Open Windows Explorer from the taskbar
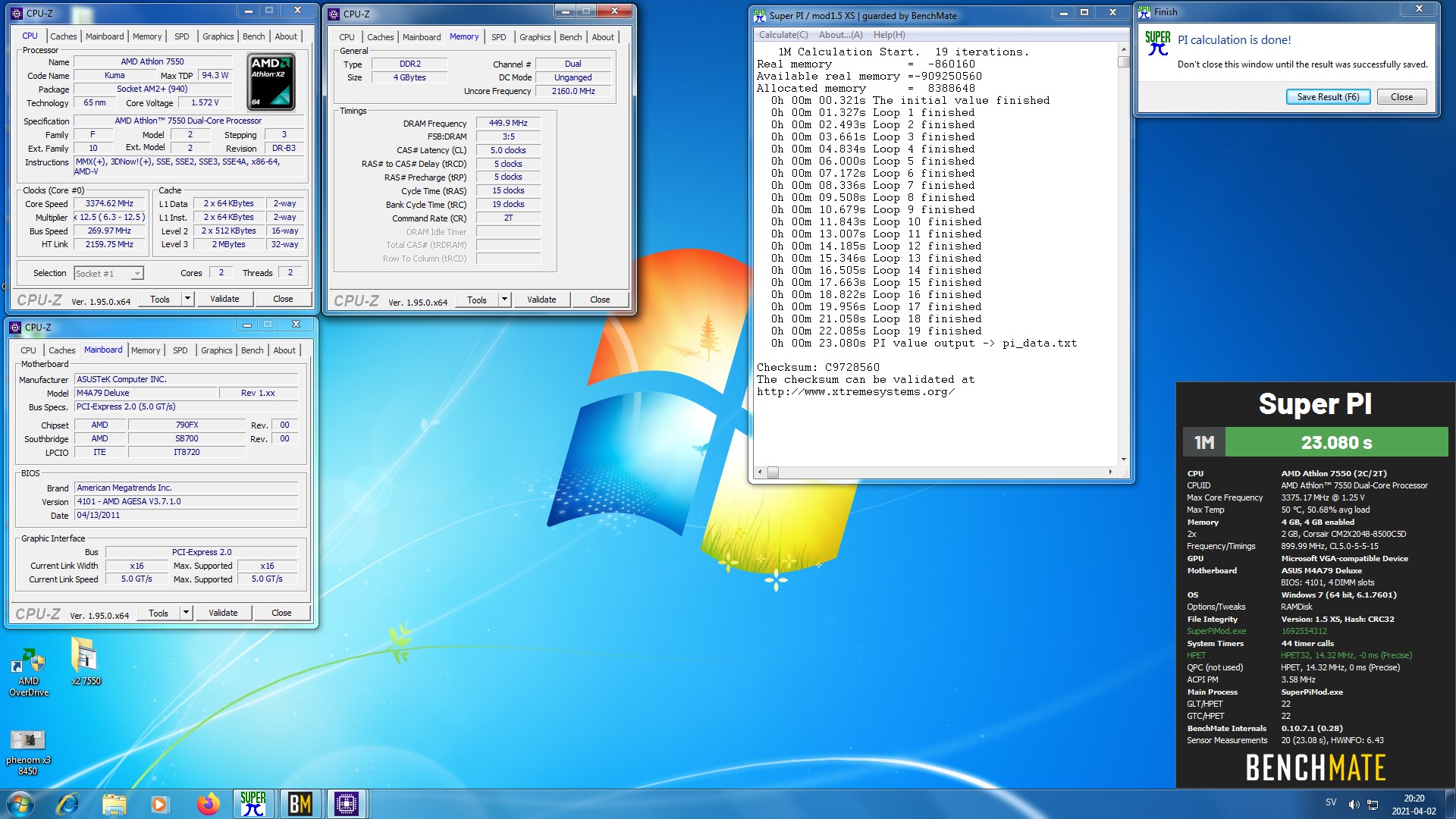This screenshot has width=1456, height=819. [x=114, y=804]
